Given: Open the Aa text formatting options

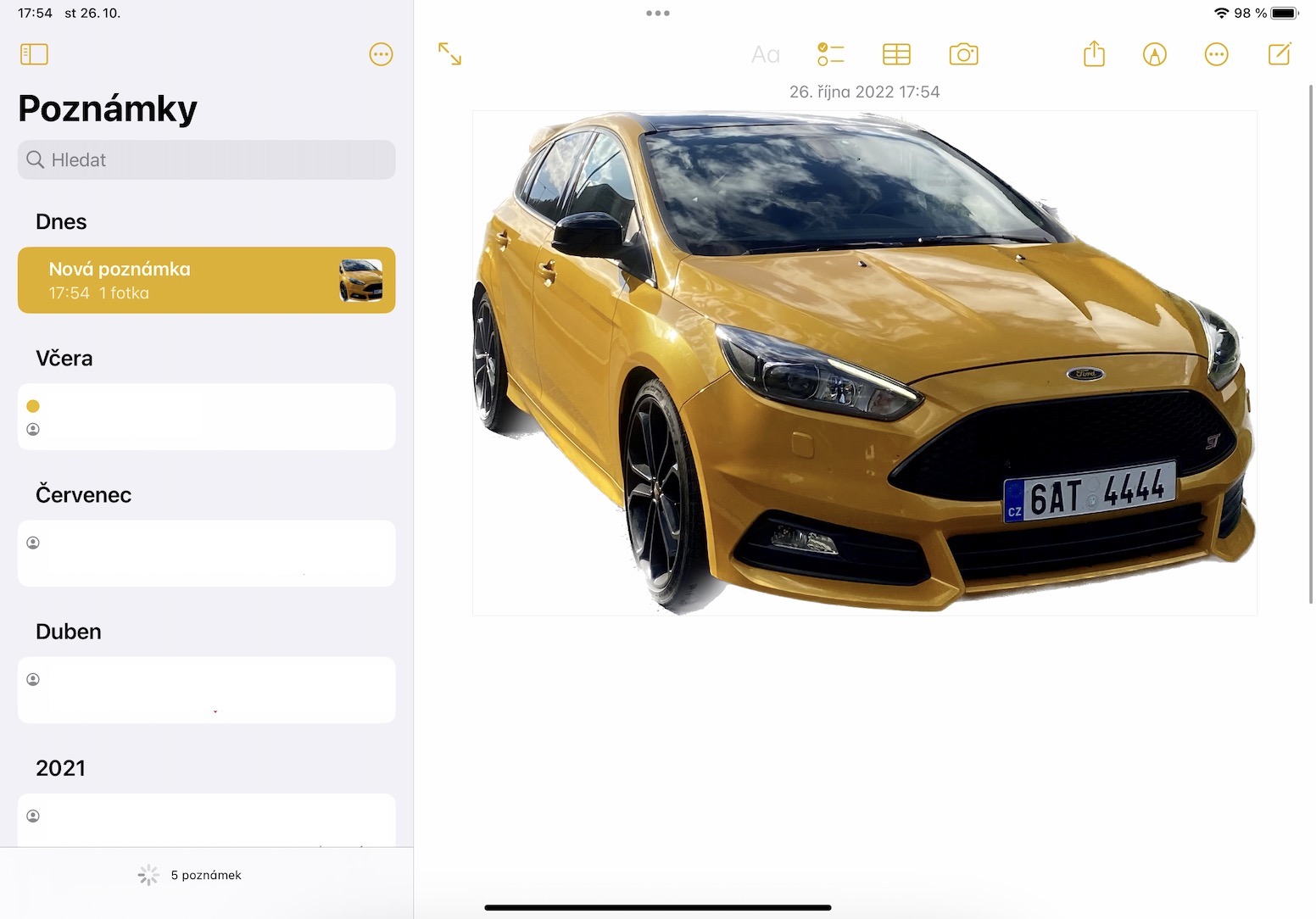Looking at the screenshot, I should point(765,55).
